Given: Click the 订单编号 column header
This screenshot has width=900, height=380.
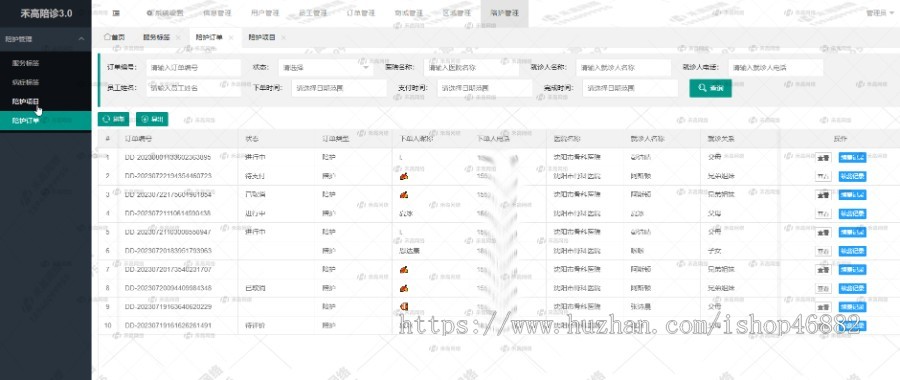Looking at the screenshot, I should point(138,138).
